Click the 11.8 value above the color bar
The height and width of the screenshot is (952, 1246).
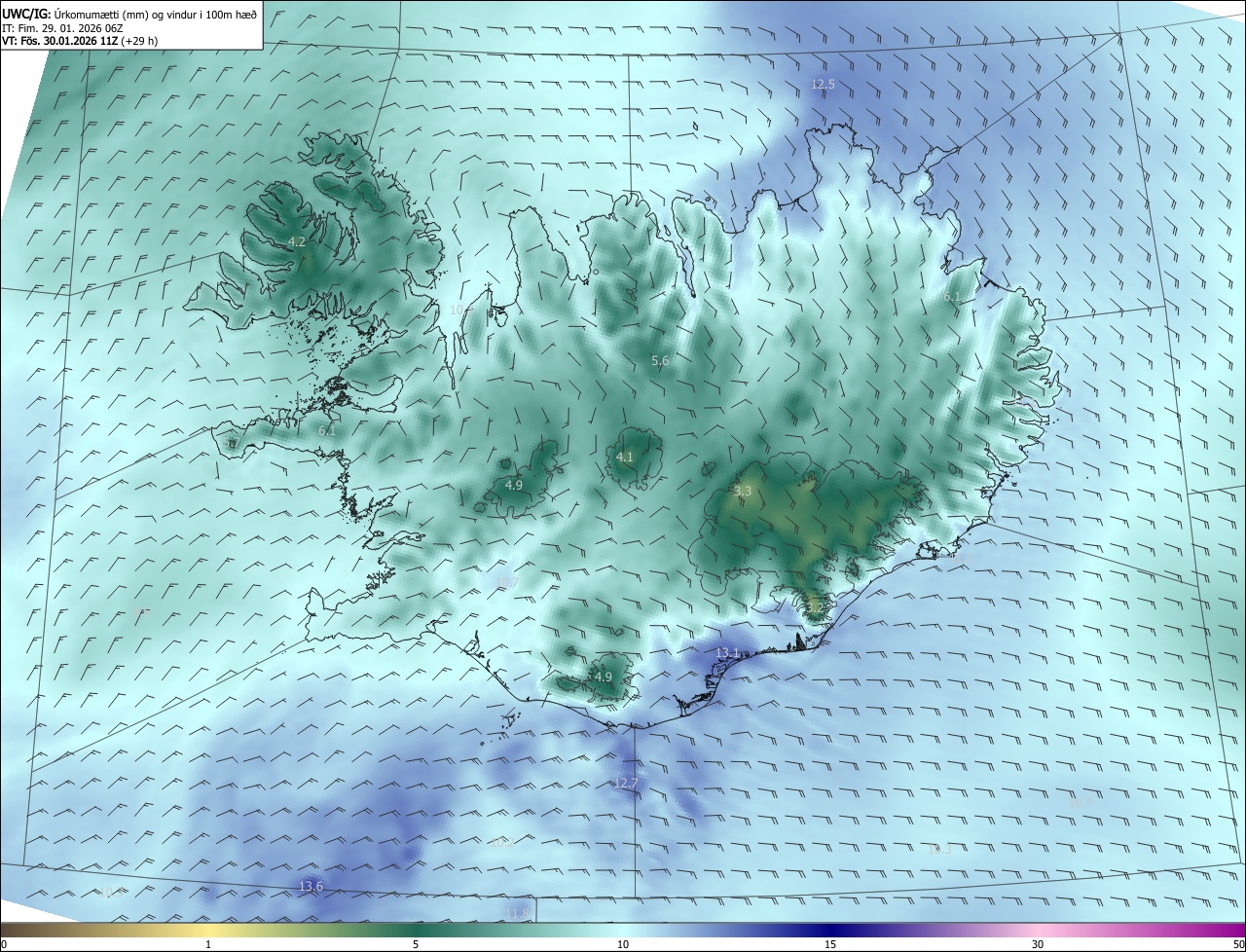519,913
